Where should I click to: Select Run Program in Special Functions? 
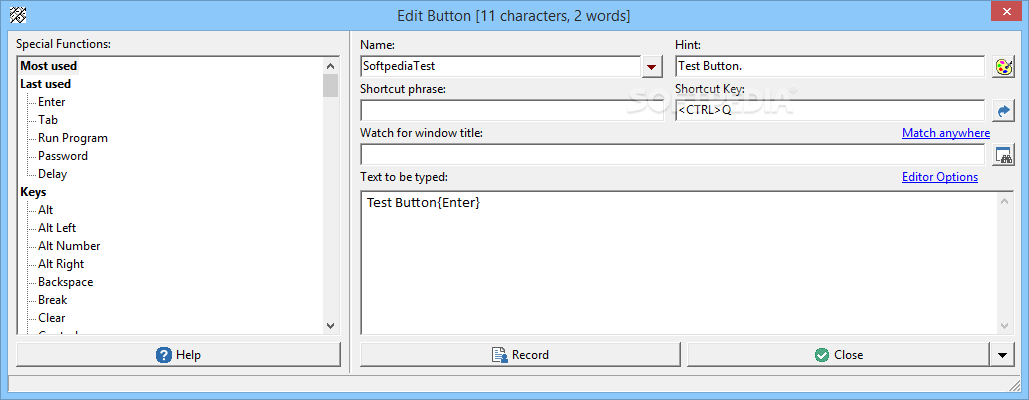click(x=72, y=138)
